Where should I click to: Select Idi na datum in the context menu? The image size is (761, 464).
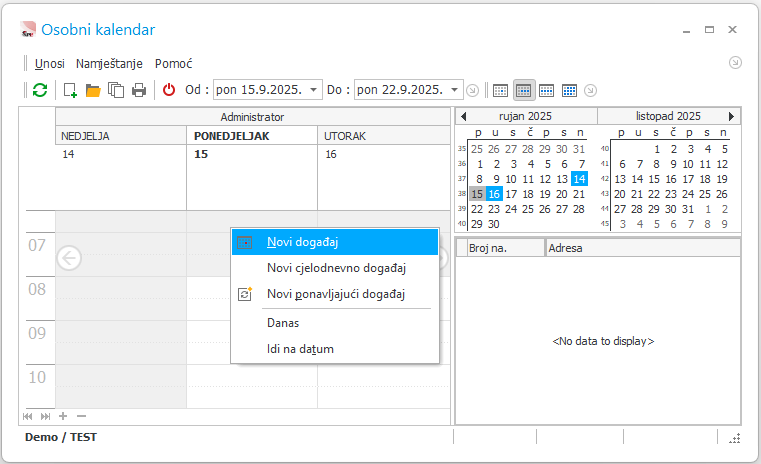click(x=335, y=349)
